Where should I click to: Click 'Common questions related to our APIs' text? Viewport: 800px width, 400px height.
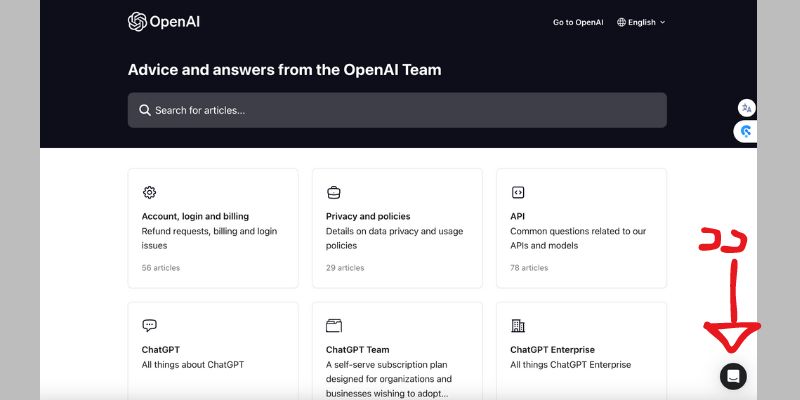[x=578, y=238]
